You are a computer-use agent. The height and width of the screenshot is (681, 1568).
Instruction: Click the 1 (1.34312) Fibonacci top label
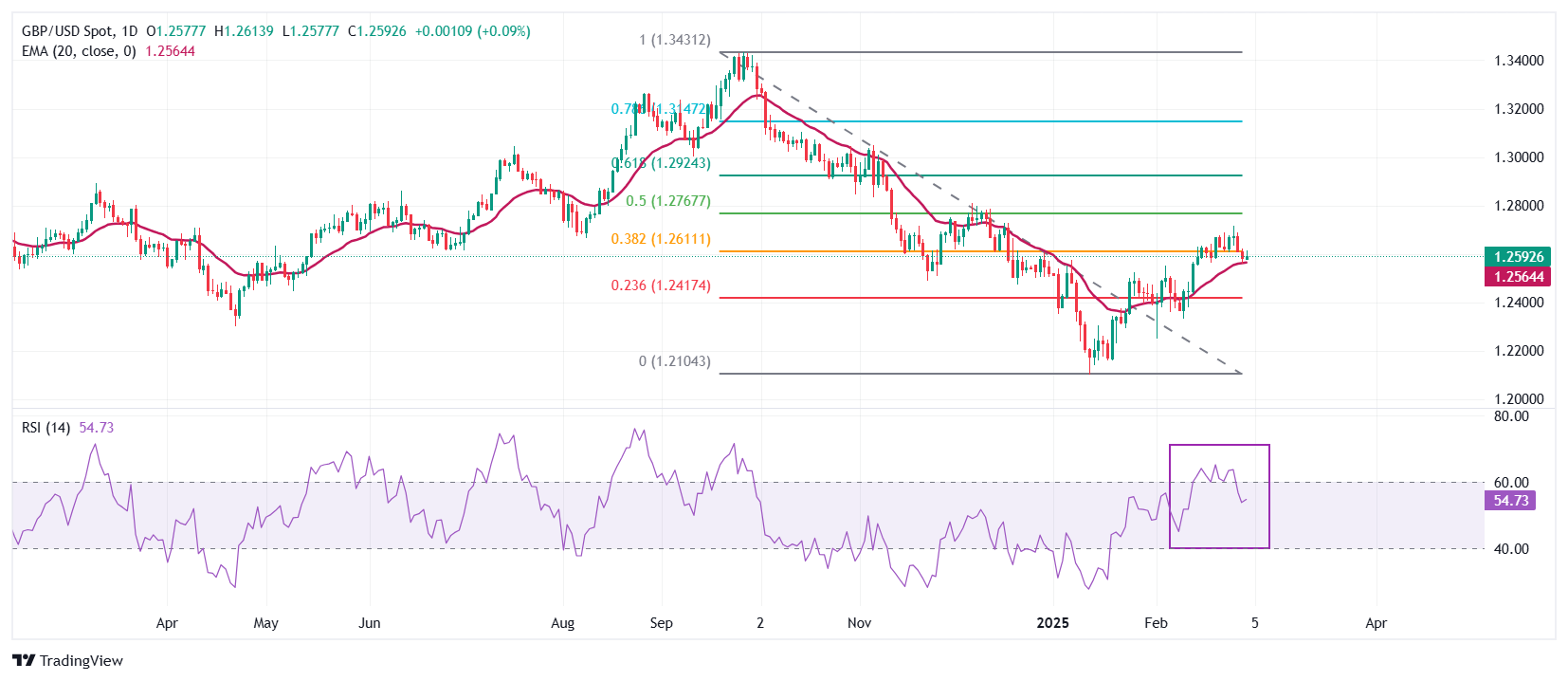coord(674,40)
